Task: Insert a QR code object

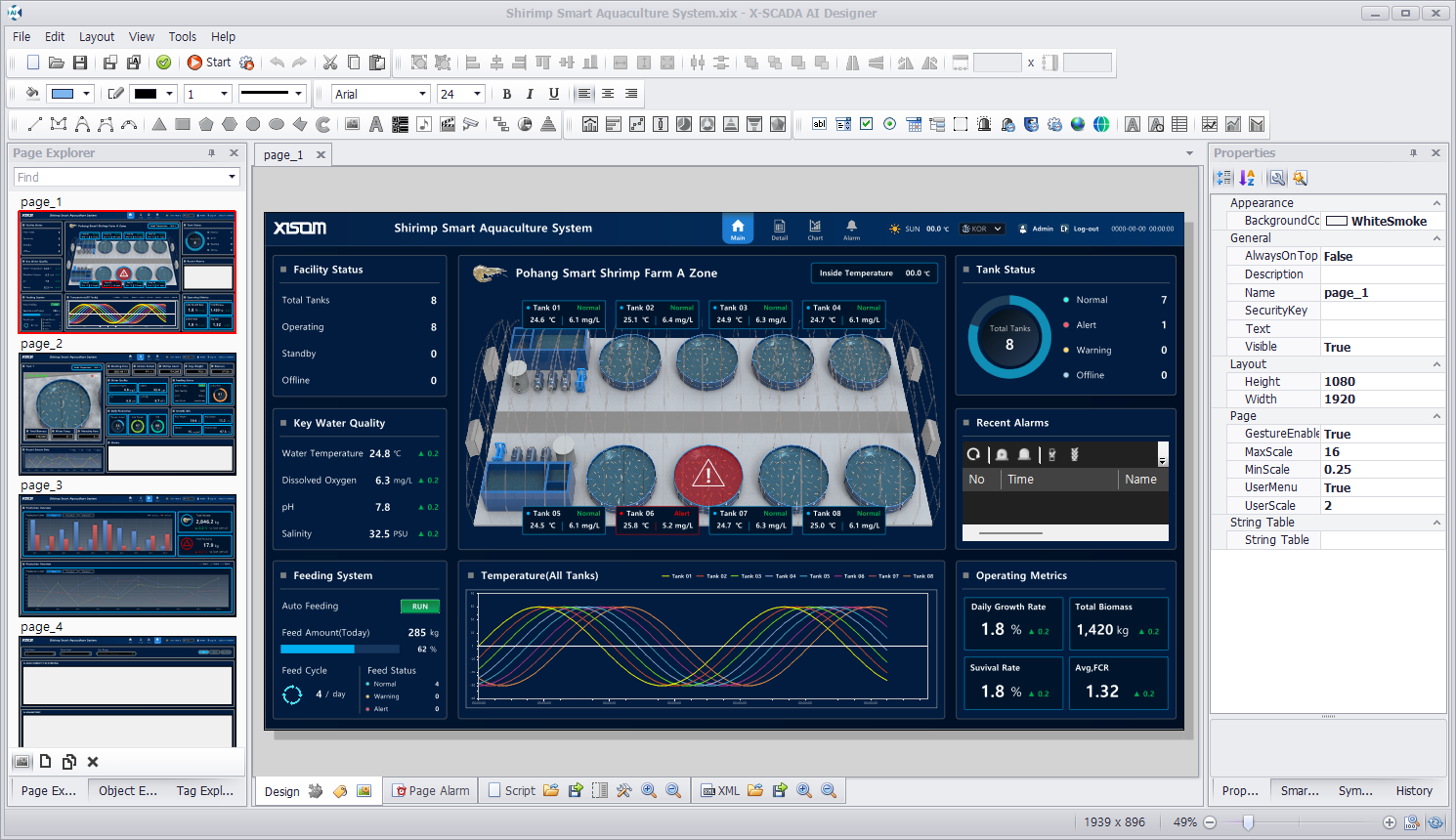Action: pos(400,124)
